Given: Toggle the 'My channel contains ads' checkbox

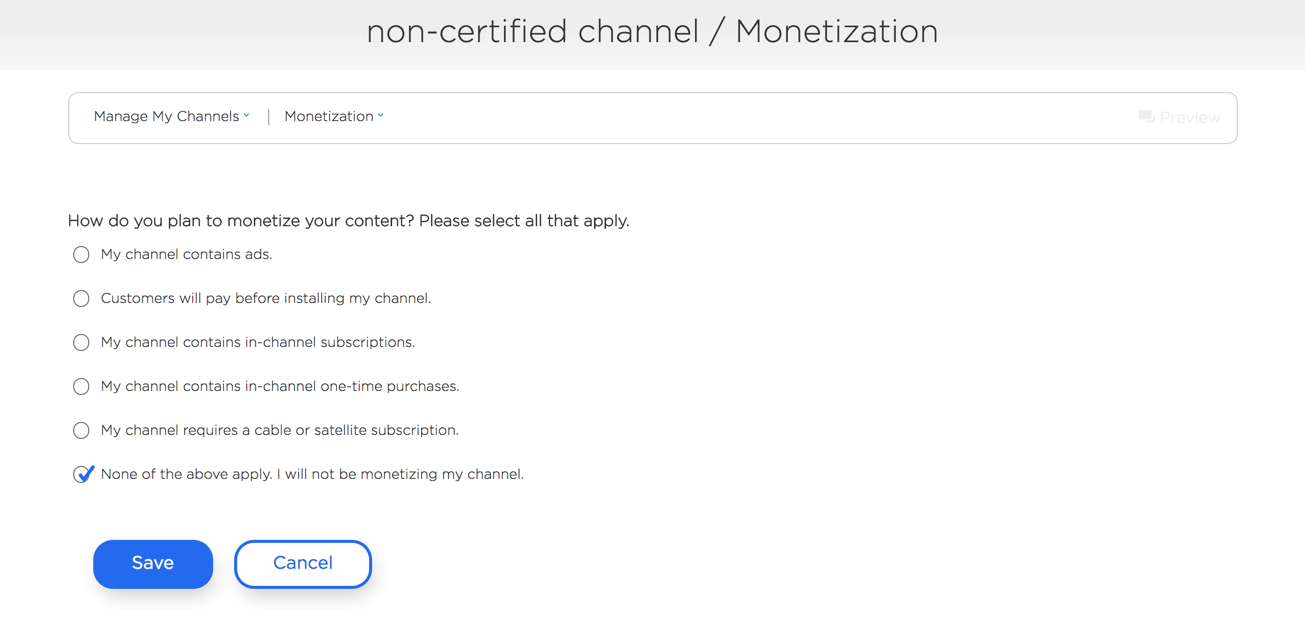Looking at the screenshot, I should (81, 255).
